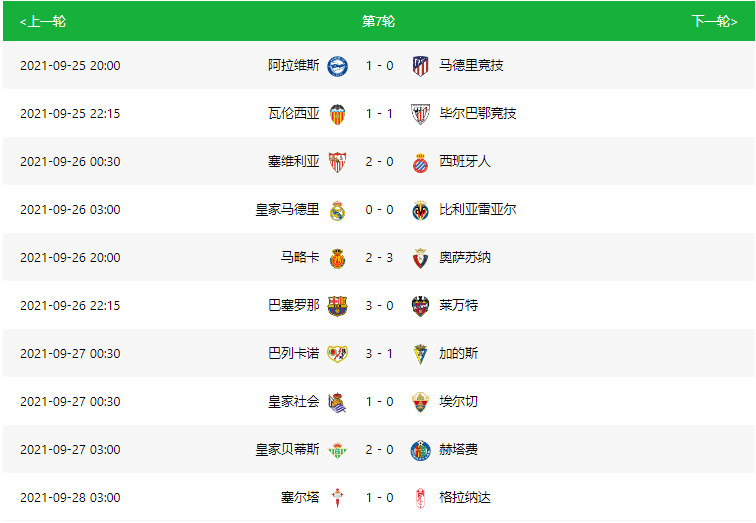Go to next round via 下一轮>
756x523 pixels.
[714, 21]
